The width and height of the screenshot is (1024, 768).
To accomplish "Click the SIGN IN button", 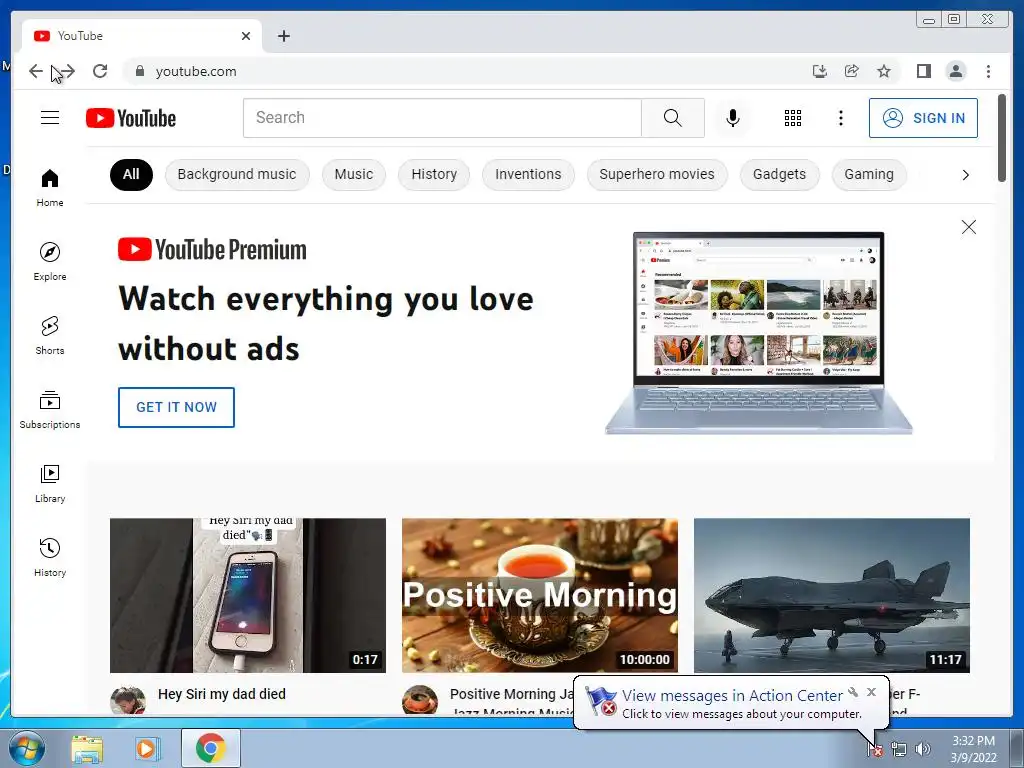I will pos(923,118).
